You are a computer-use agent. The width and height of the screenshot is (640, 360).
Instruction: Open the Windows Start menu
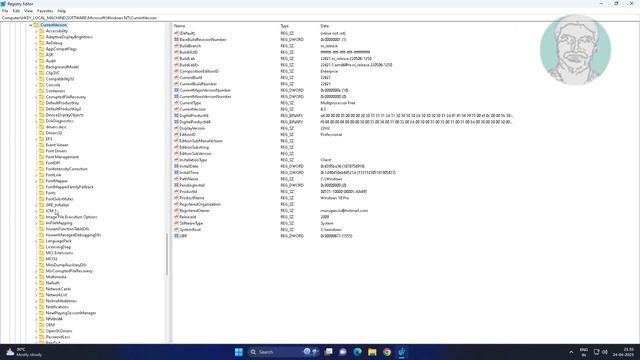pyautogui.click(x=239, y=352)
